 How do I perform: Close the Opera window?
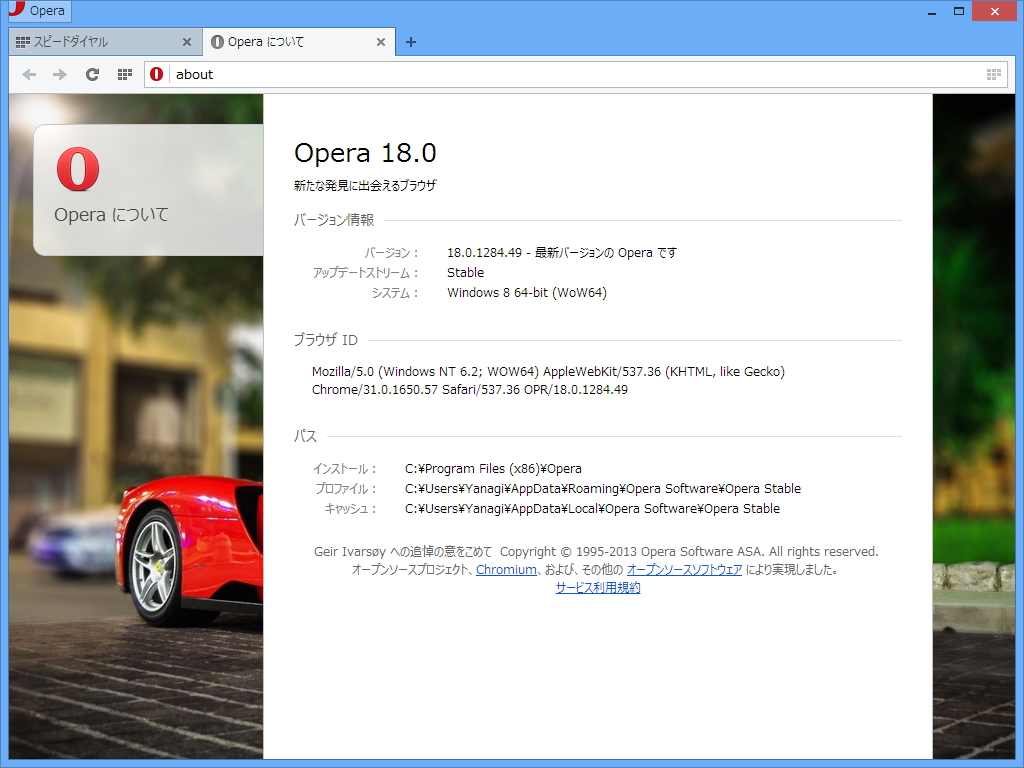tap(994, 11)
